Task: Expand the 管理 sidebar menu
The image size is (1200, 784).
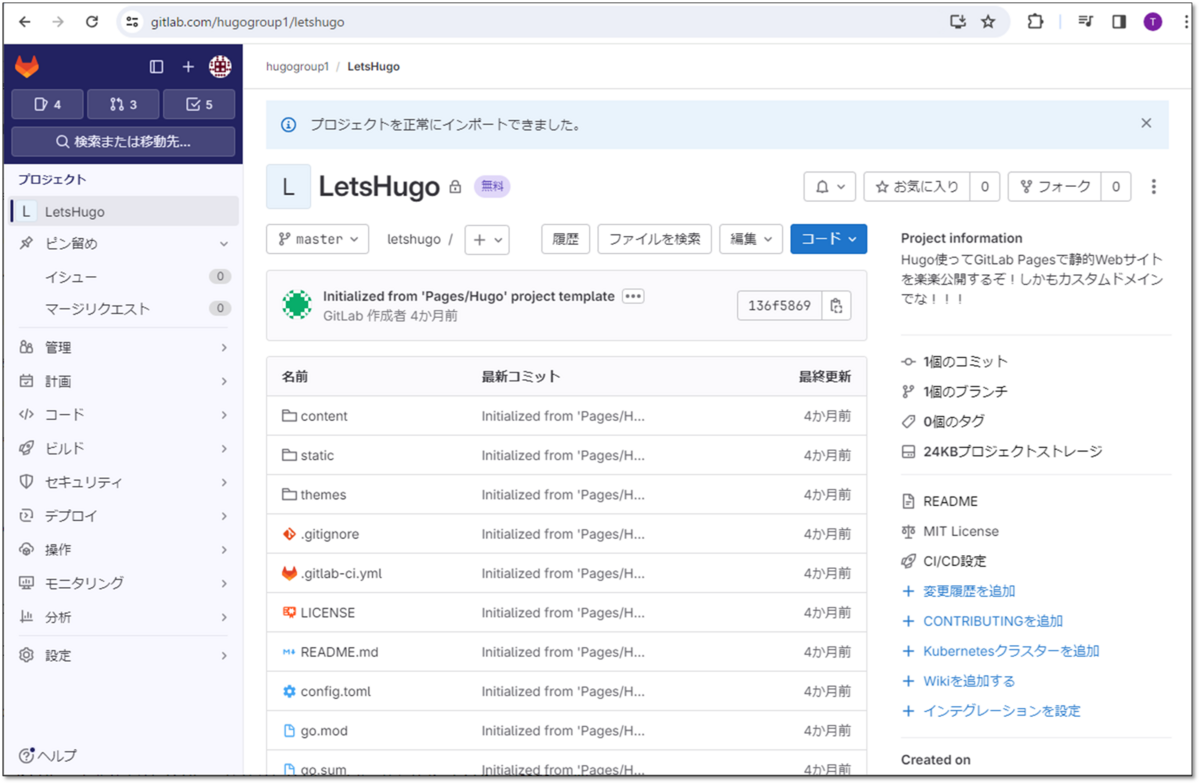Action: 125,347
